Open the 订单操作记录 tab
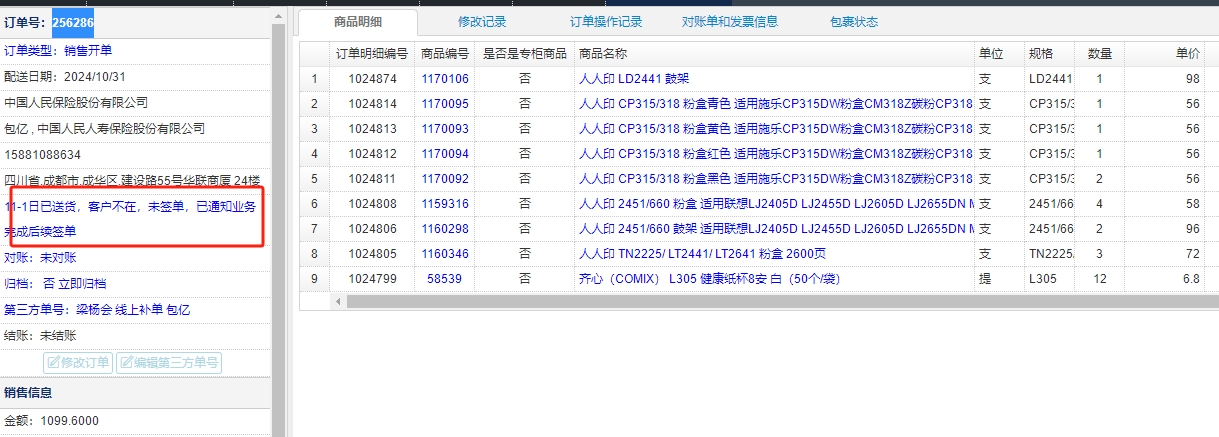Viewport: 1219px width, 437px height. point(606,21)
